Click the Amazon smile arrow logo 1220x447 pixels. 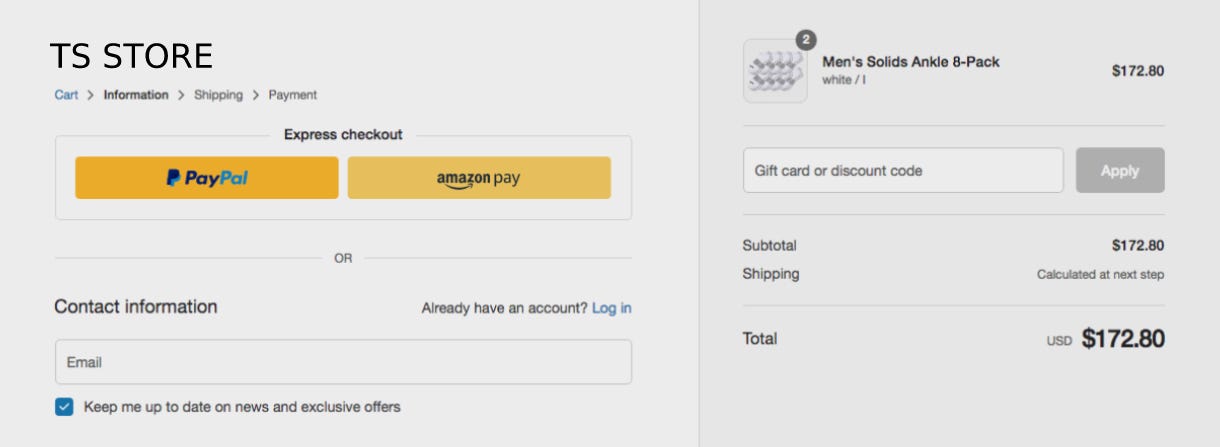463,186
